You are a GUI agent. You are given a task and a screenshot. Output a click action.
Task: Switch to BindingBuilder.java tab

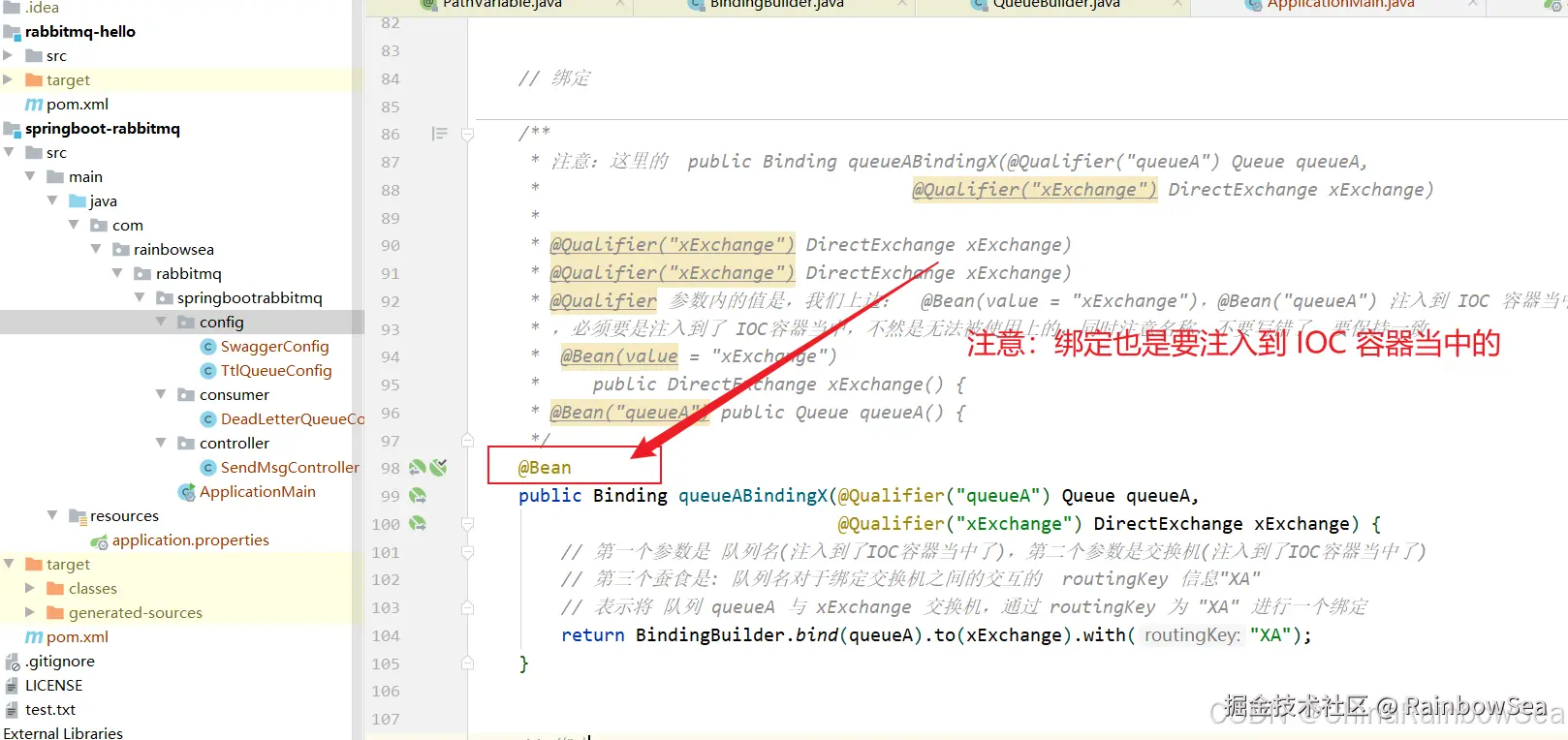click(777, 5)
